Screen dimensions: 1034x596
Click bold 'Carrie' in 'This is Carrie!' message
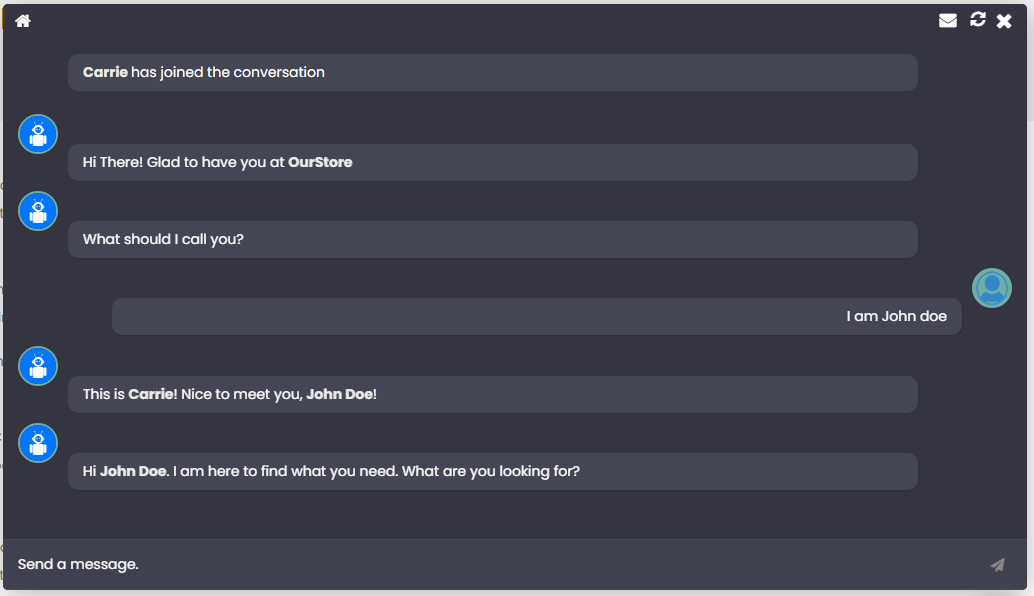[x=151, y=394]
